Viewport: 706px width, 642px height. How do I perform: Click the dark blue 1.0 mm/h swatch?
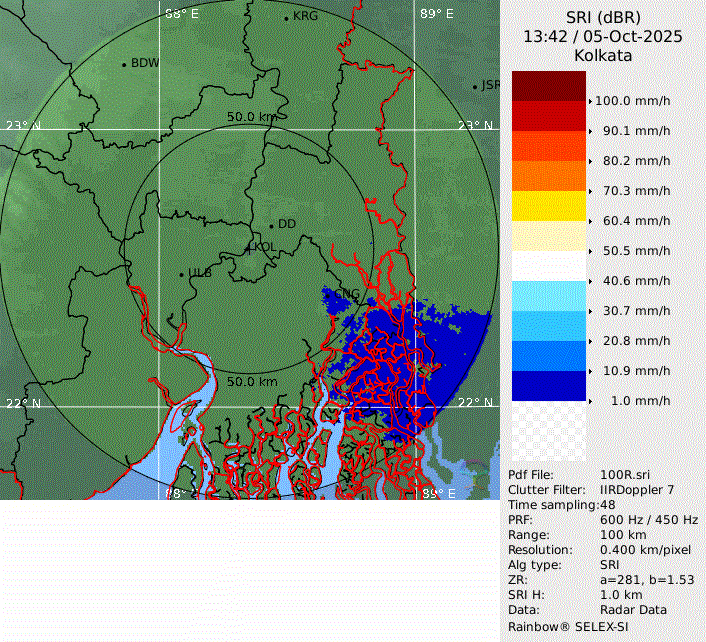click(x=548, y=386)
